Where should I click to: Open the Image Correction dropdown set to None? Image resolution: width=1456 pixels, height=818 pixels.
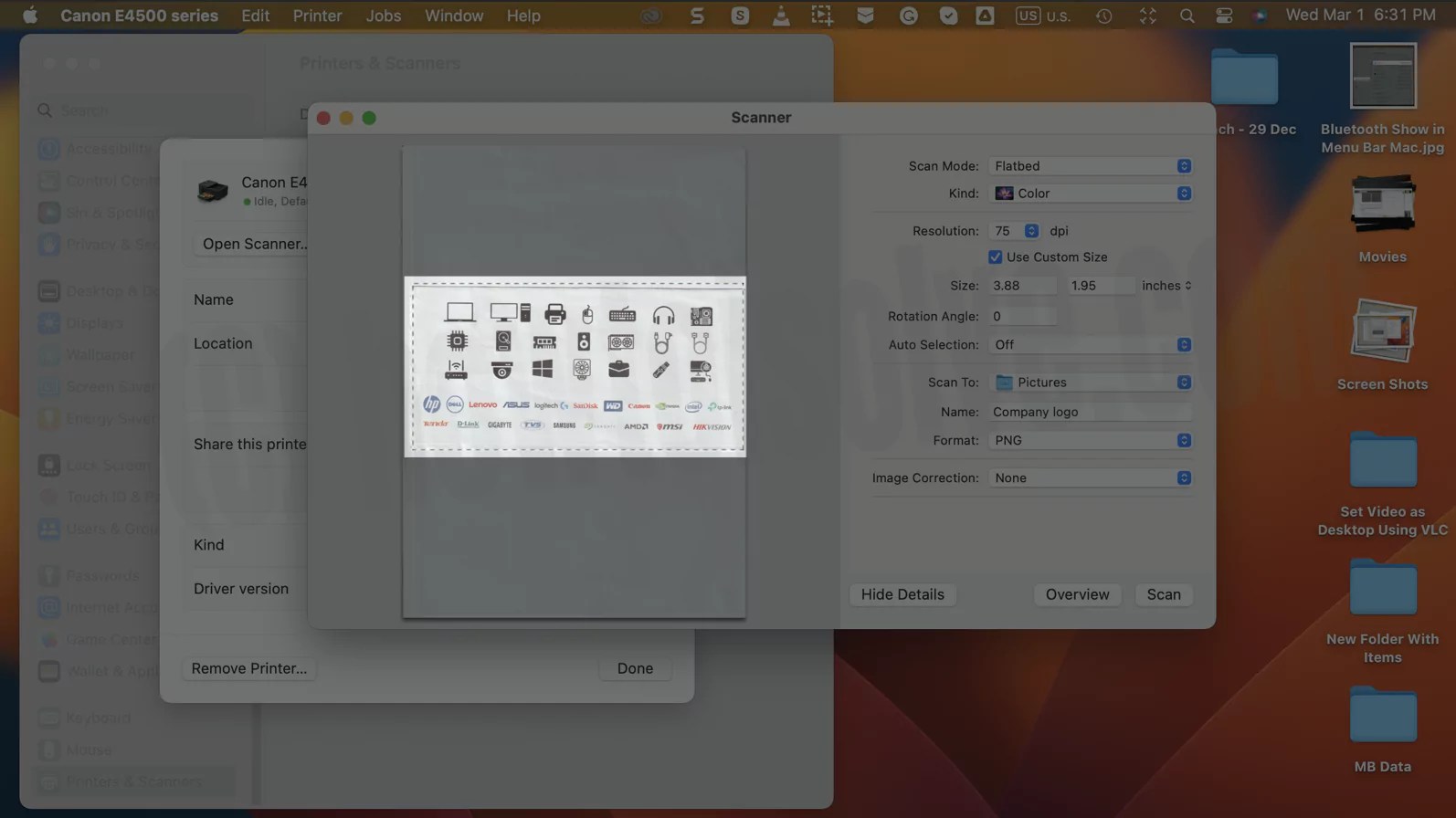(x=1091, y=478)
